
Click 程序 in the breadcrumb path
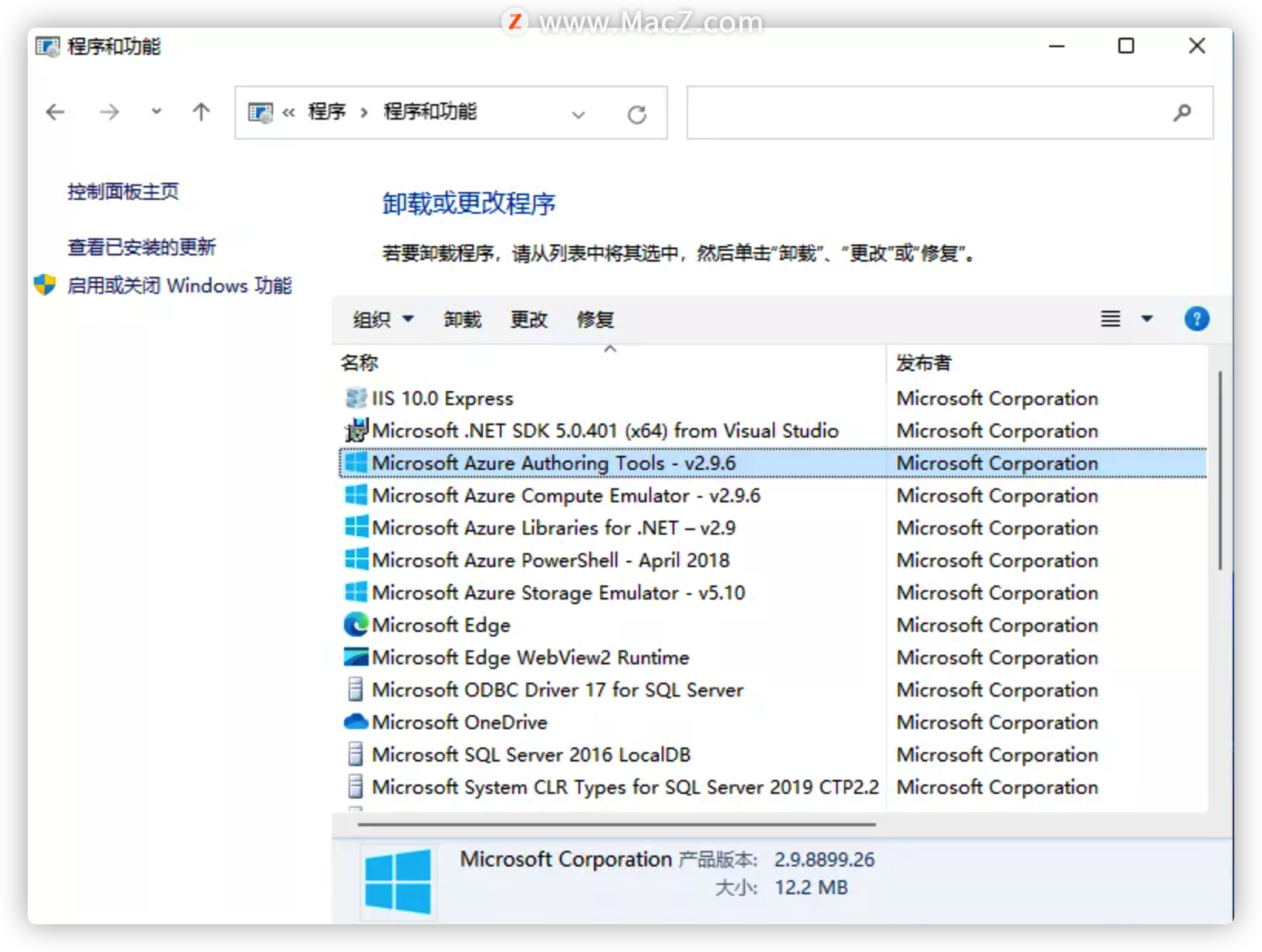[327, 113]
